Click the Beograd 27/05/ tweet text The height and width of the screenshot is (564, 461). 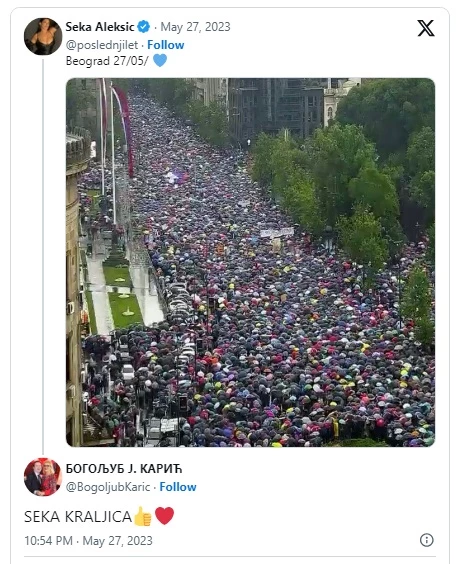(x=107, y=61)
